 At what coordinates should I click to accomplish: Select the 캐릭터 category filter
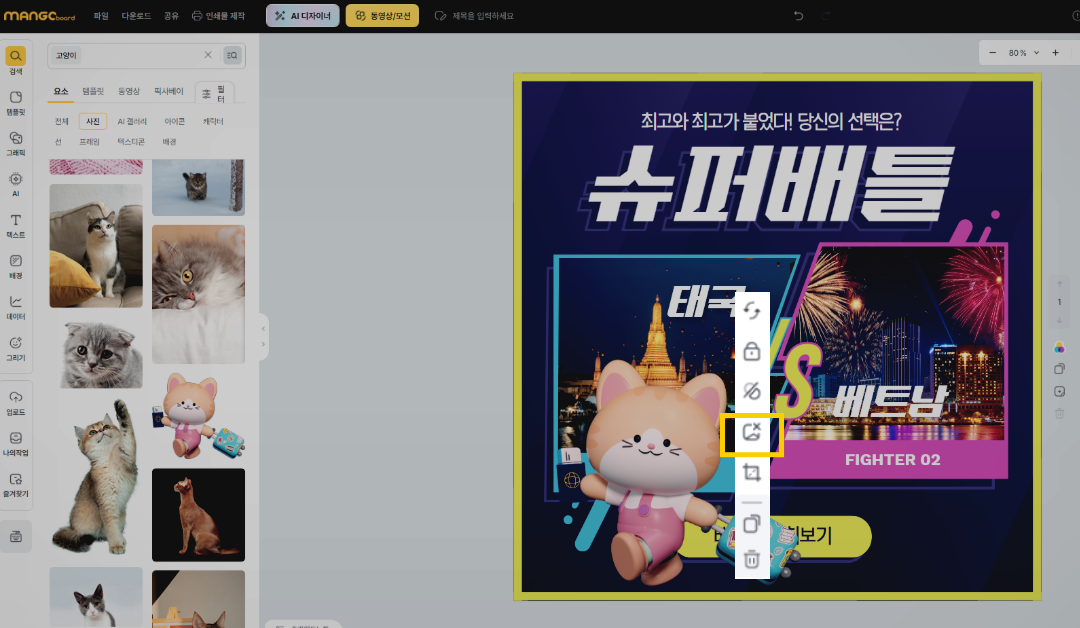point(213,121)
